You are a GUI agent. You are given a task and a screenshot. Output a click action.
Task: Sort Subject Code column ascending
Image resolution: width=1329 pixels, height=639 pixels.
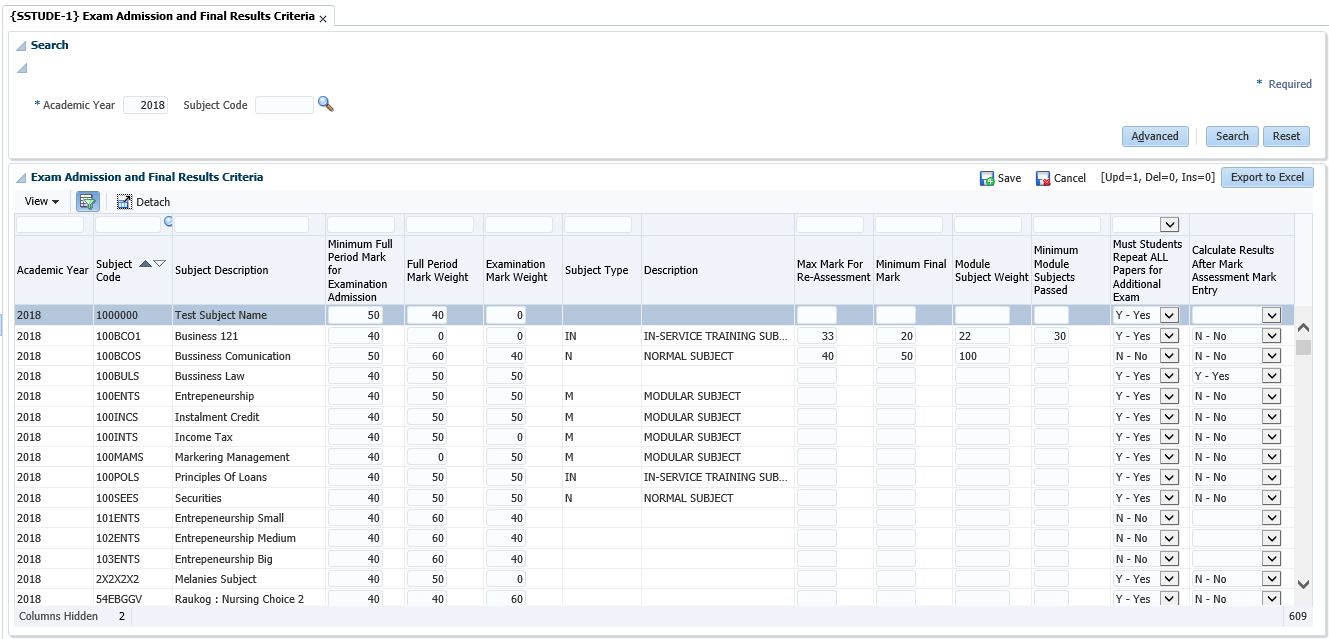tap(145, 264)
